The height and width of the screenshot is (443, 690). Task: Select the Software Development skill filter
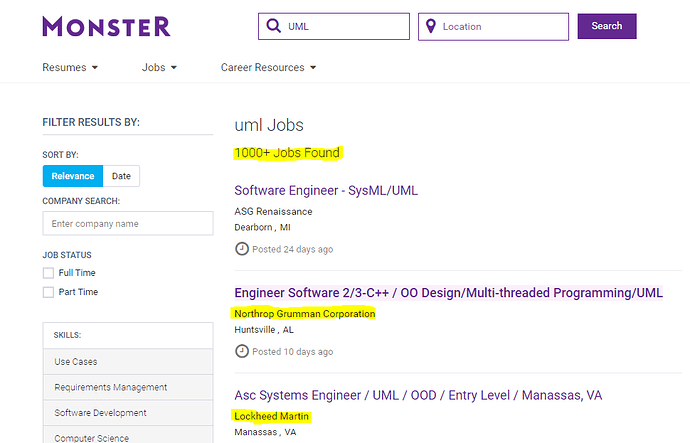[x=128, y=413]
